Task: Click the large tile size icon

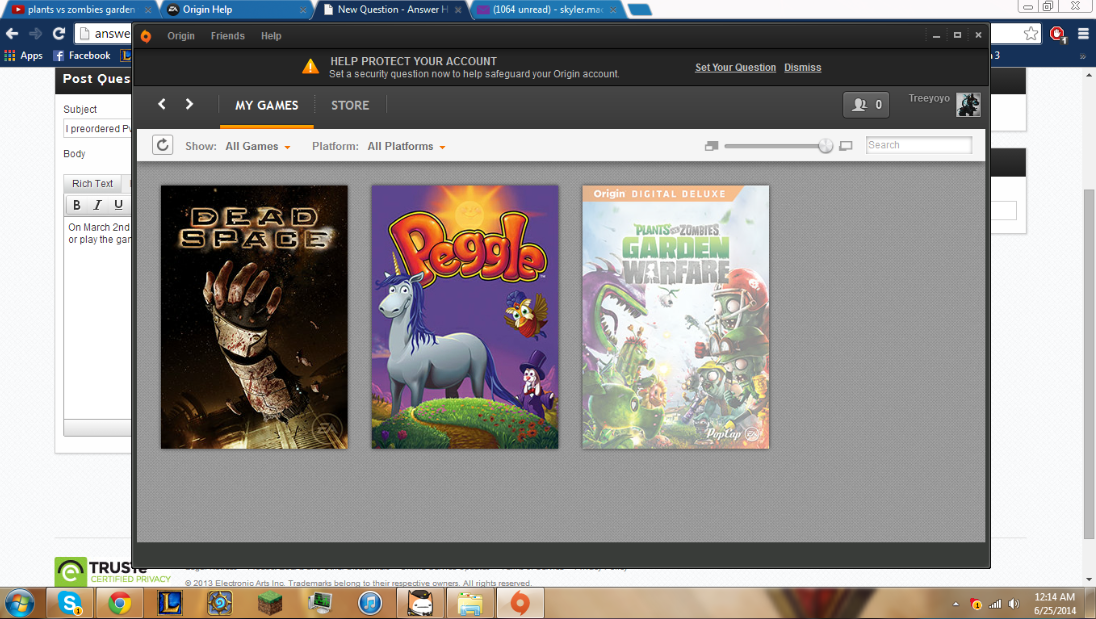Action: 846,146
